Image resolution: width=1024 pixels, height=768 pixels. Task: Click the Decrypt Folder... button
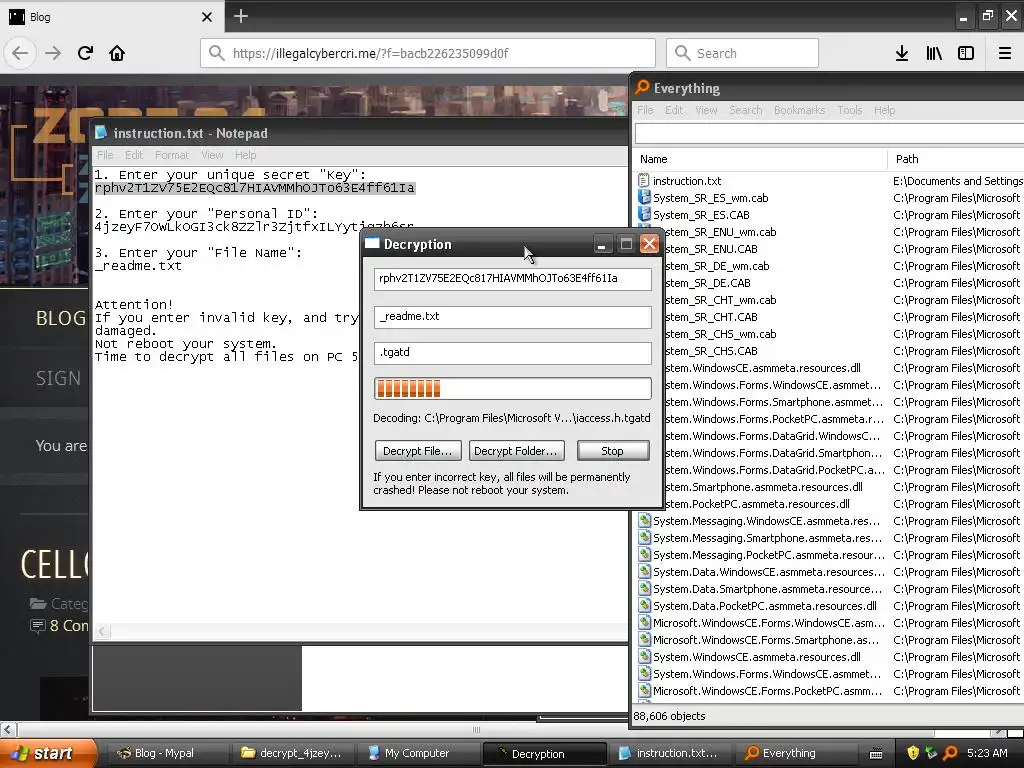[x=515, y=451]
